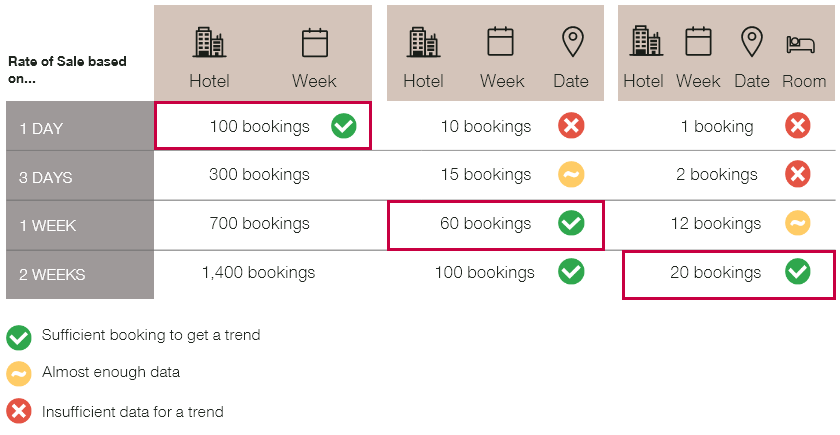
Task: Click the 700 bookings cell
Action: tap(259, 223)
